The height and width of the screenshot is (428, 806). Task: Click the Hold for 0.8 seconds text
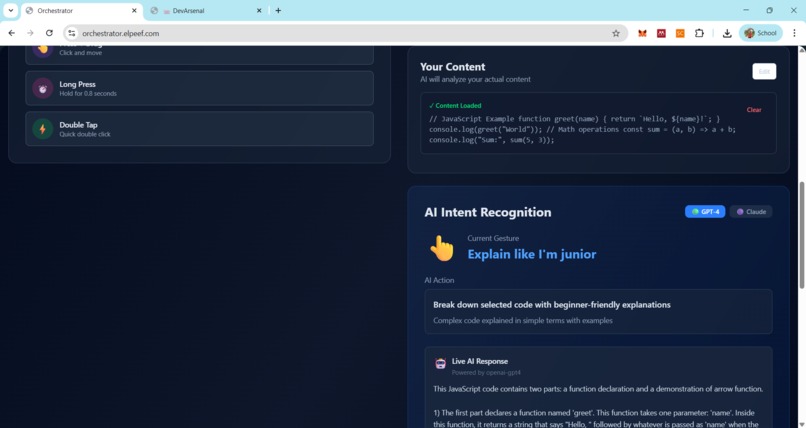coord(88,94)
